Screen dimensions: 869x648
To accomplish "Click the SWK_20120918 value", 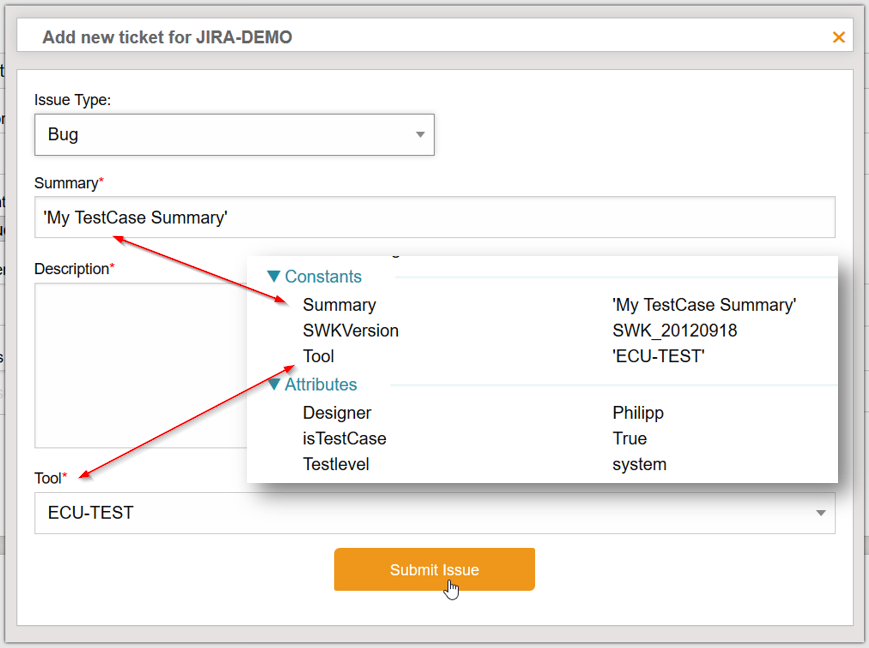I will pyautogui.click(x=675, y=330).
